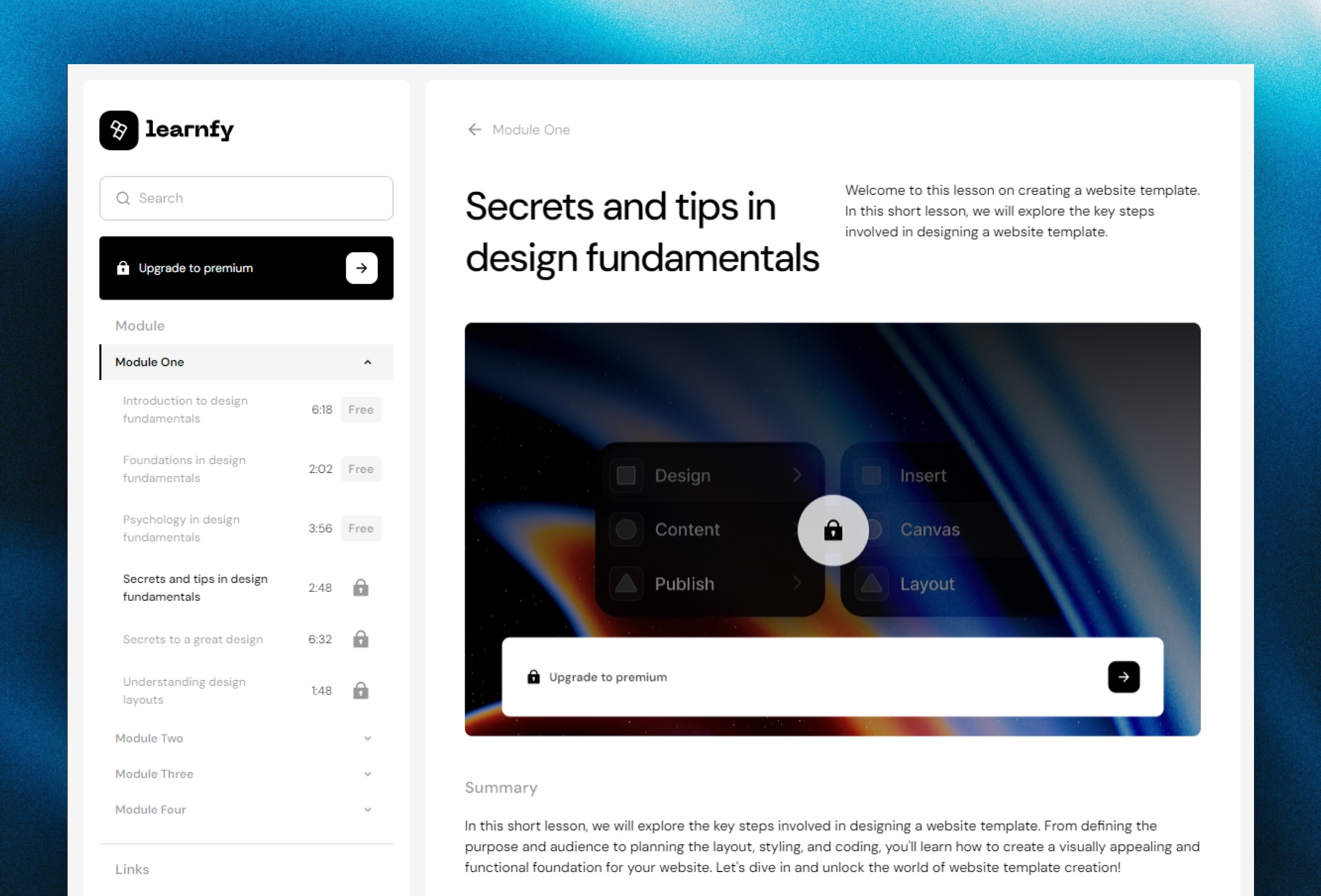Expand the Module Two section
The image size is (1321, 896).
pos(245,738)
